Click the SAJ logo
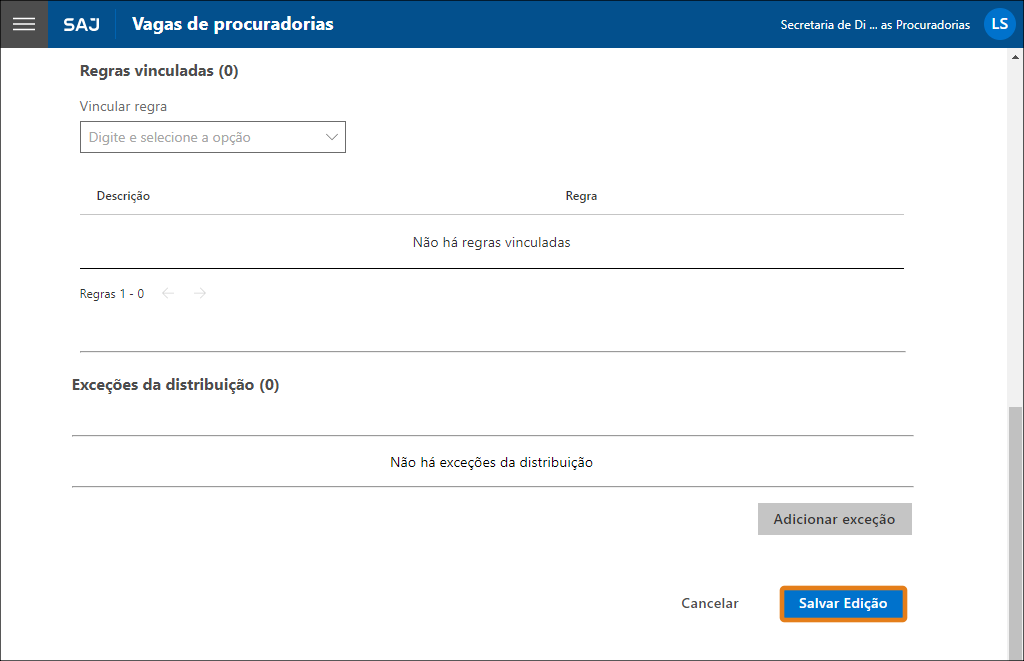 (81, 24)
